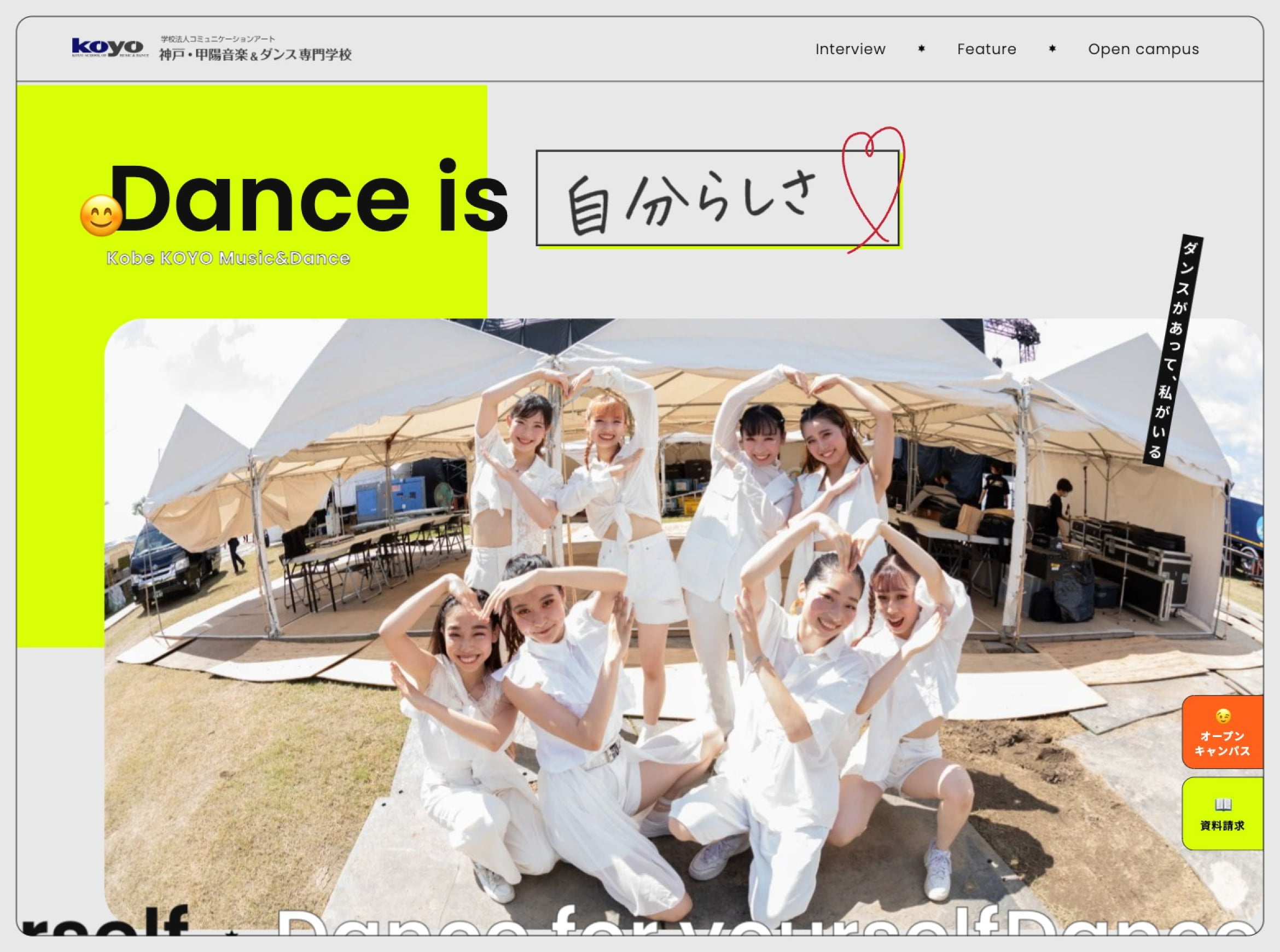Click the dancers group photo

683,625
